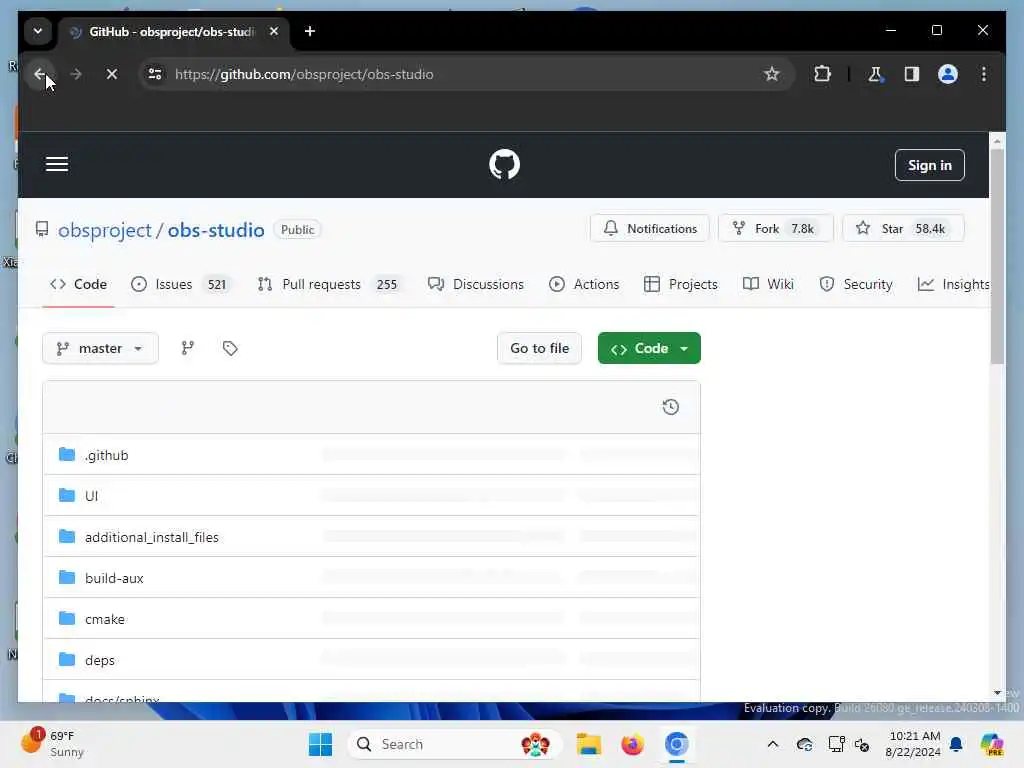Open the taskbar clock and date
The image size is (1024, 768).
(913, 744)
